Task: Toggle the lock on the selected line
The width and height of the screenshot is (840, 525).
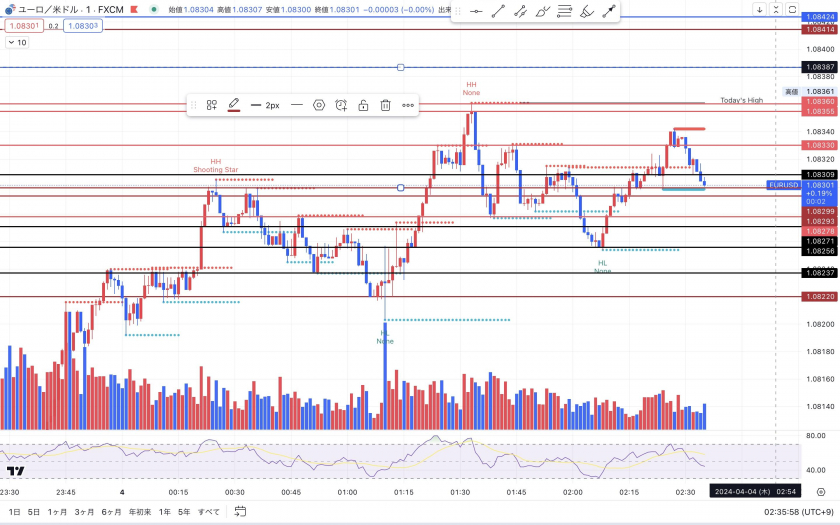Action: click(363, 105)
